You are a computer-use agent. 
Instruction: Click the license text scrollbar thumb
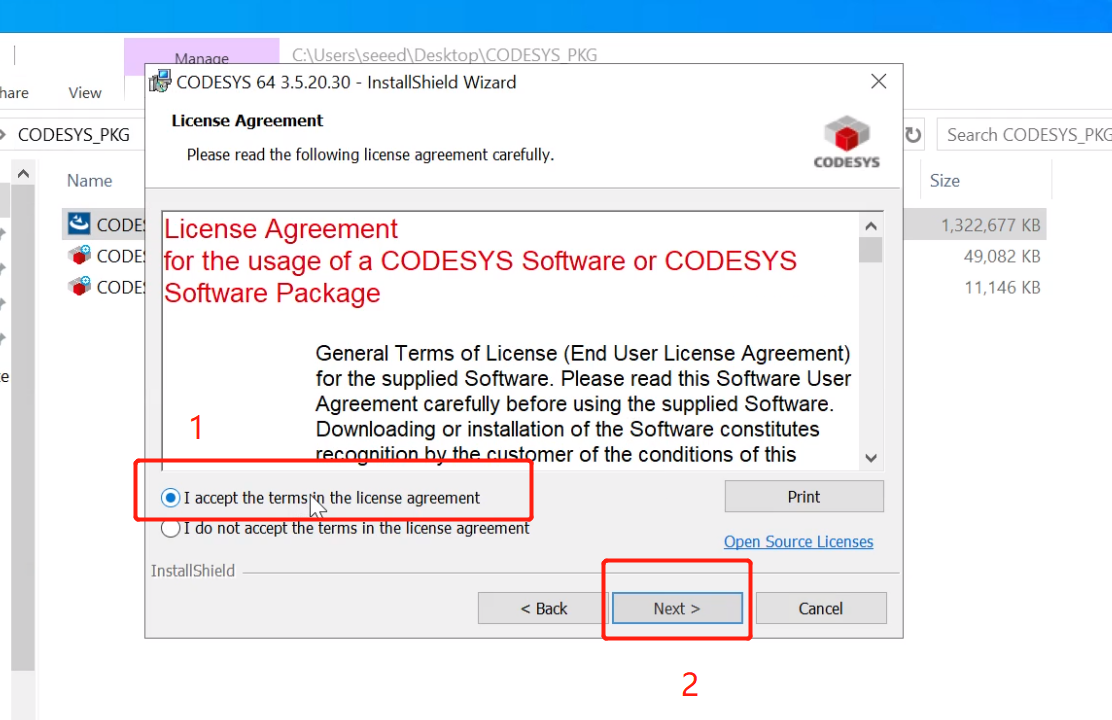[871, 250]
